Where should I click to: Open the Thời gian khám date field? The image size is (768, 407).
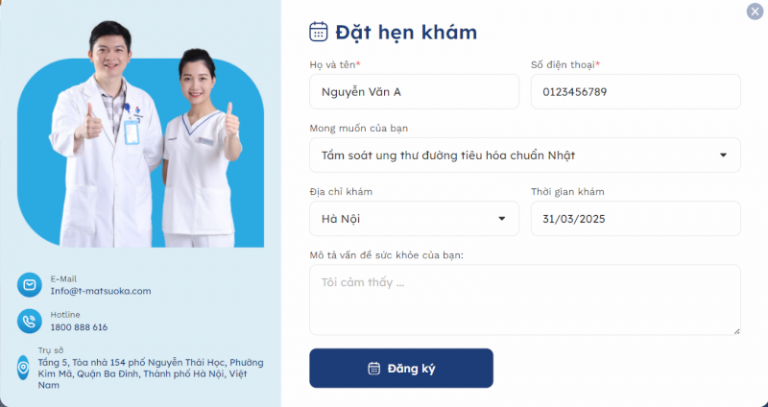click(636, 218)
